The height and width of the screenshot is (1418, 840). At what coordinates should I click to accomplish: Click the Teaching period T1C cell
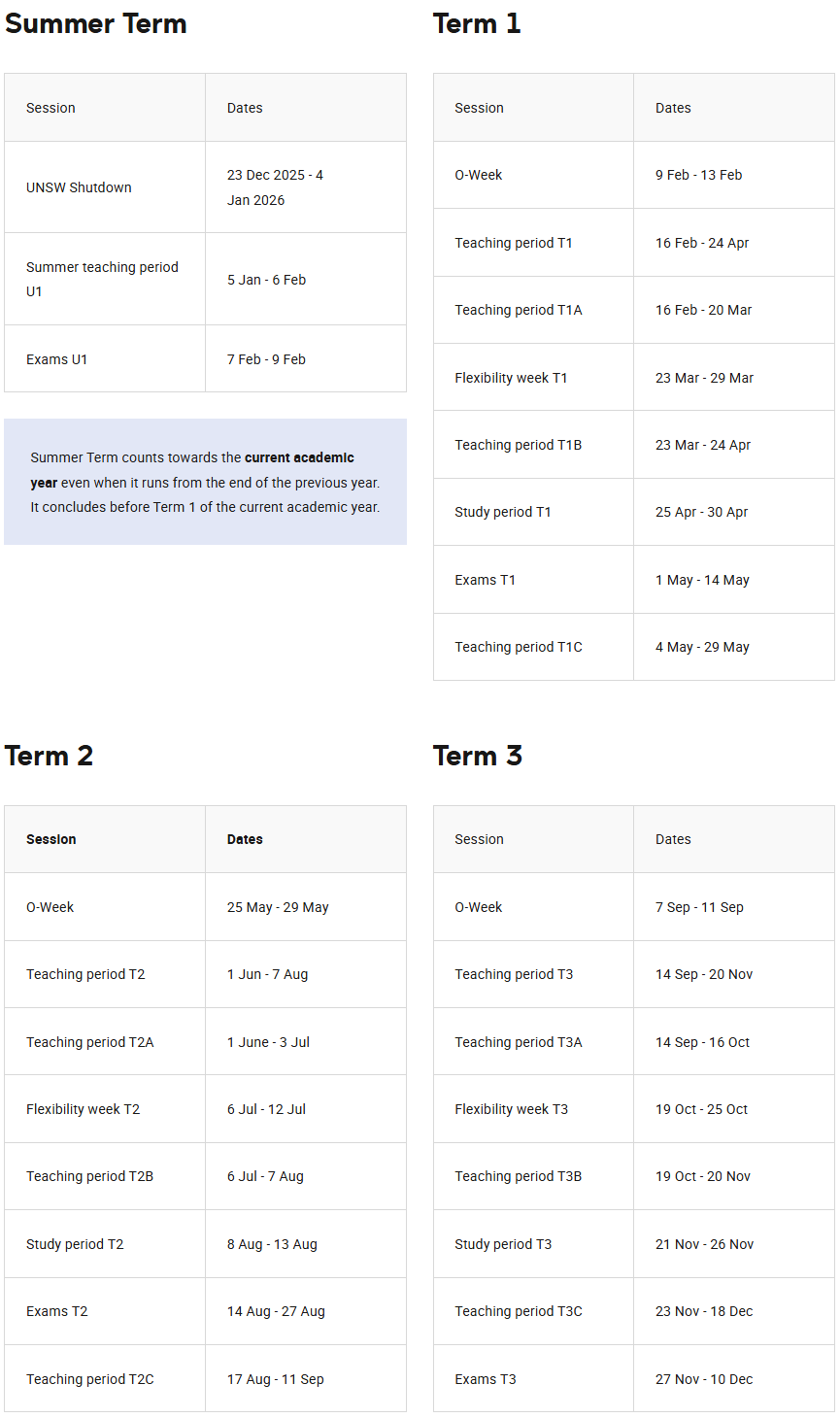[x=519, y=647]
